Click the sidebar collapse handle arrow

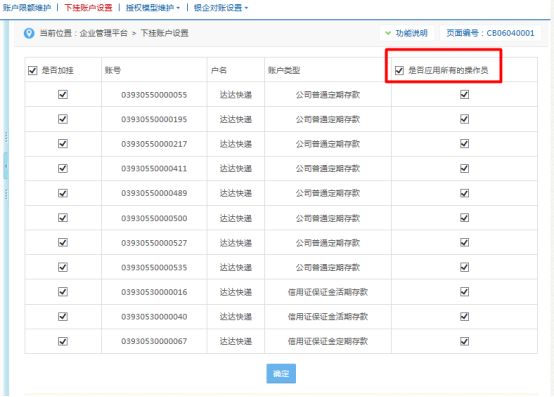[x=6, y=166]
